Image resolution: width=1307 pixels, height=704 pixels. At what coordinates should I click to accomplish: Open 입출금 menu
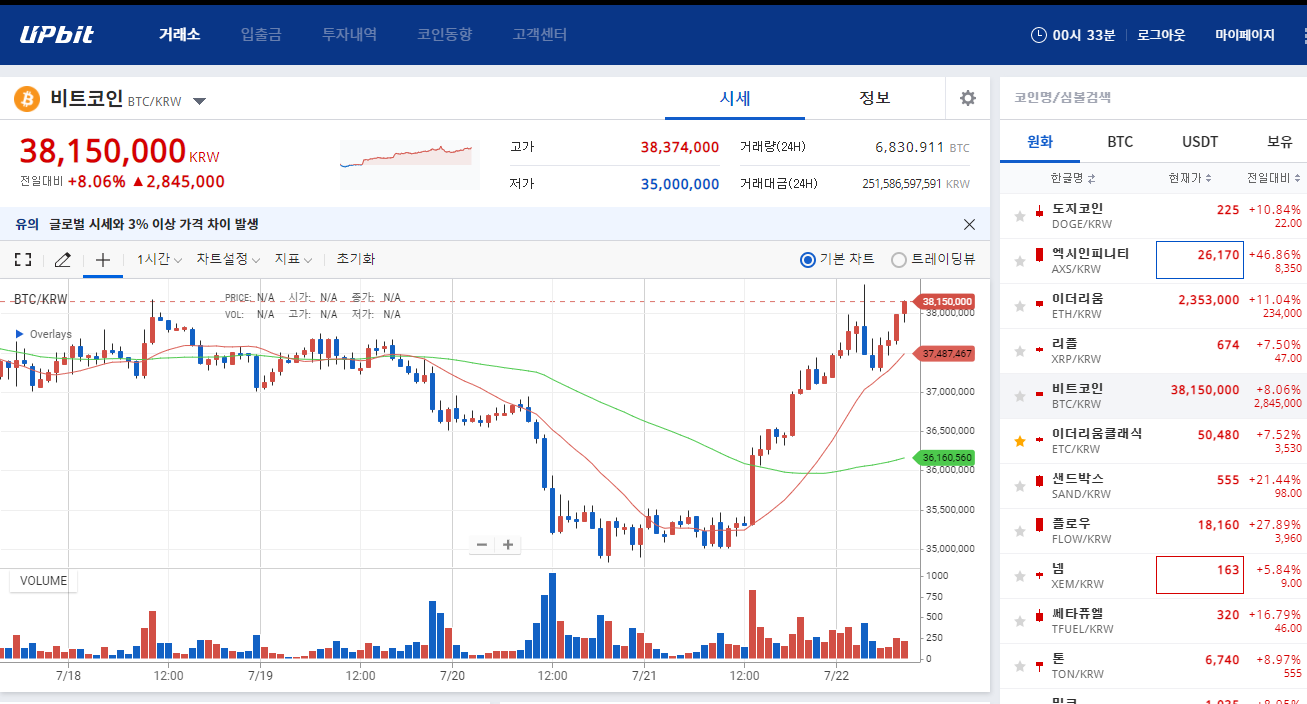(x=261, y=34)
